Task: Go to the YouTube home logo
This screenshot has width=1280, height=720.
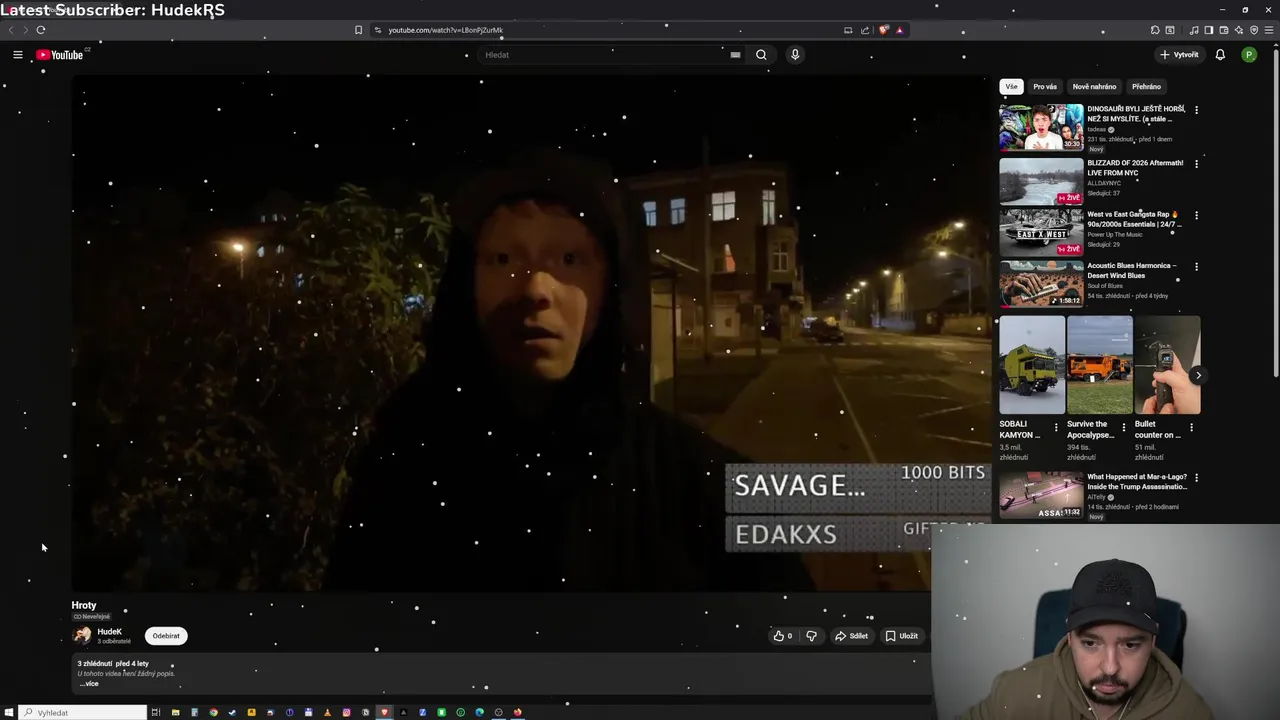Action: click(60, 55)
